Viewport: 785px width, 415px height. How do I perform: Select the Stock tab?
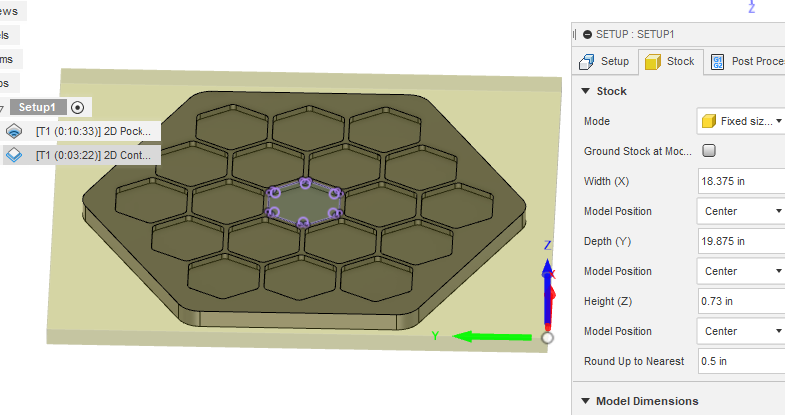point(670,62)
